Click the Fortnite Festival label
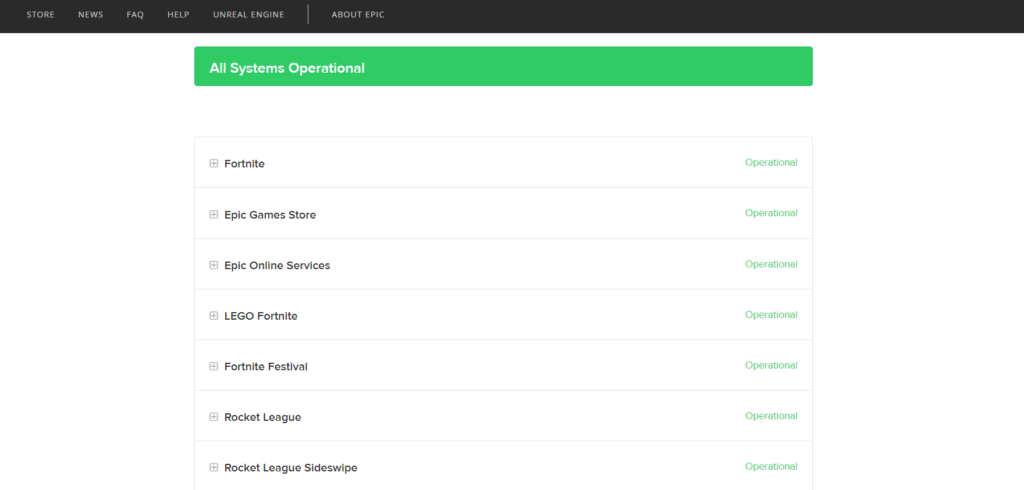 pos(266,367)
